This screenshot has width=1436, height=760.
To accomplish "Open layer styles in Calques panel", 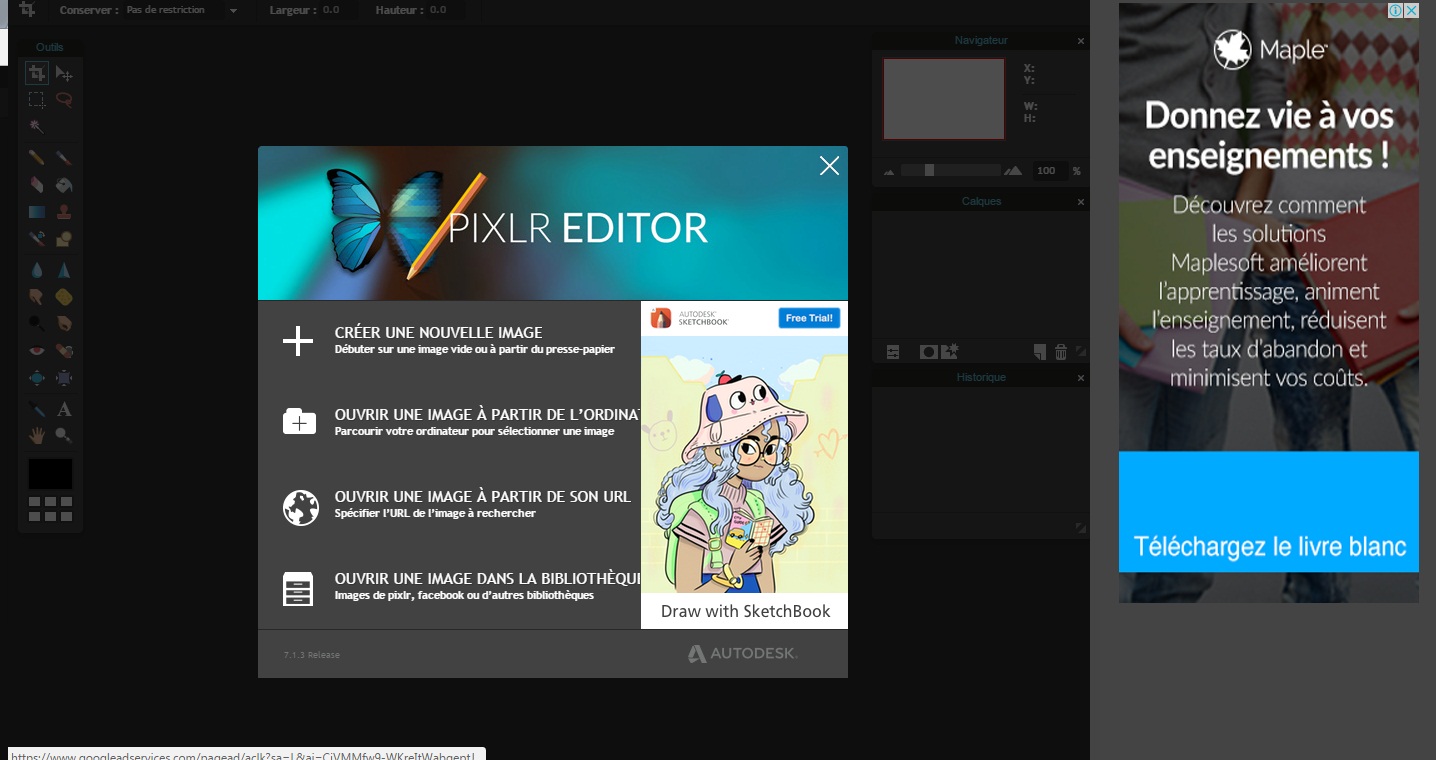I will tap(949, 351).
